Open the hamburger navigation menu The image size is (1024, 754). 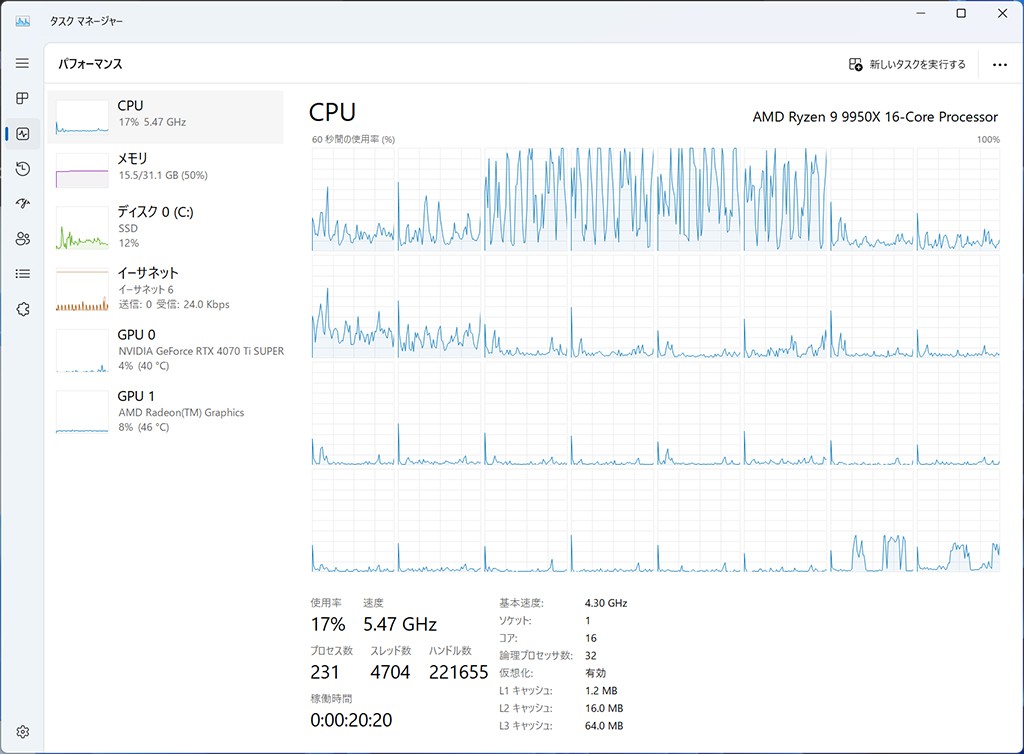22,63
